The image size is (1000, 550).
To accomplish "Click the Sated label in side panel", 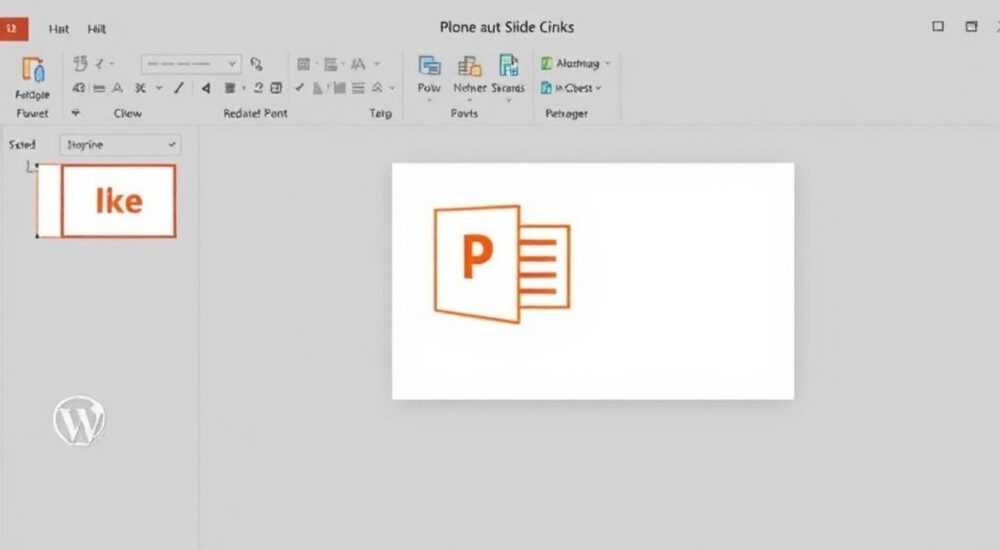I will point(22,145).
